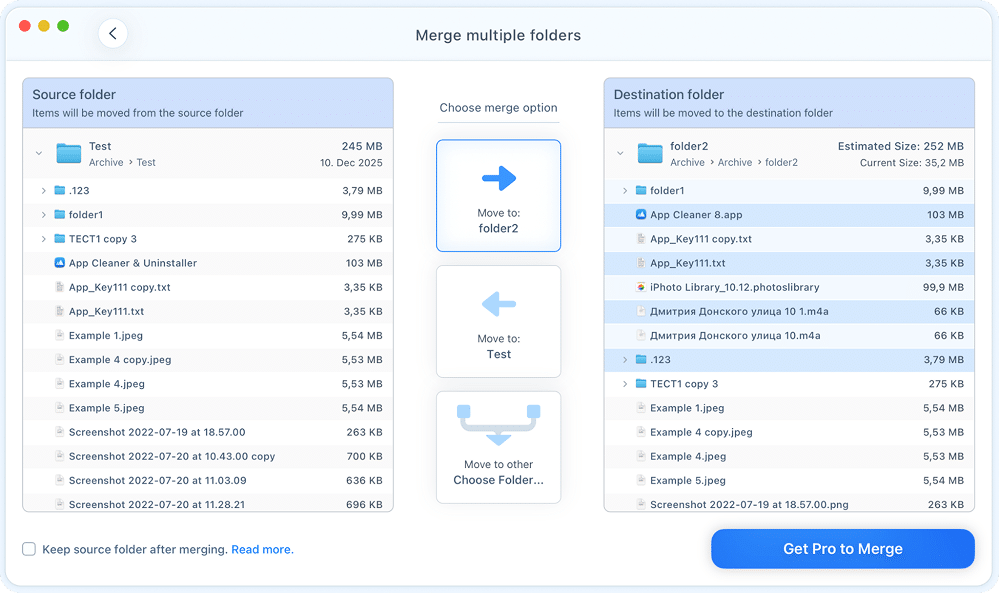999x593 pixels.
Task: Click the 99,9 MB size of iPhoto Library
Action: pos(943,287)
